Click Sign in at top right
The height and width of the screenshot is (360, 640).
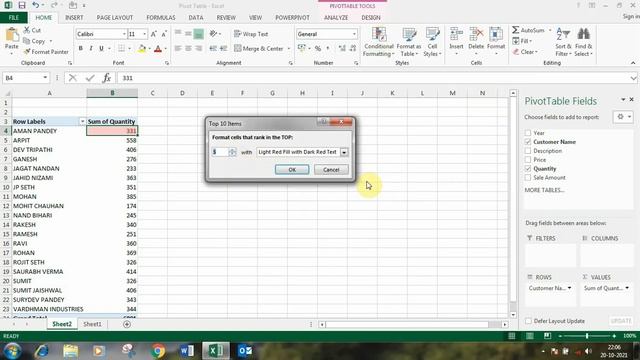[631, 16]
